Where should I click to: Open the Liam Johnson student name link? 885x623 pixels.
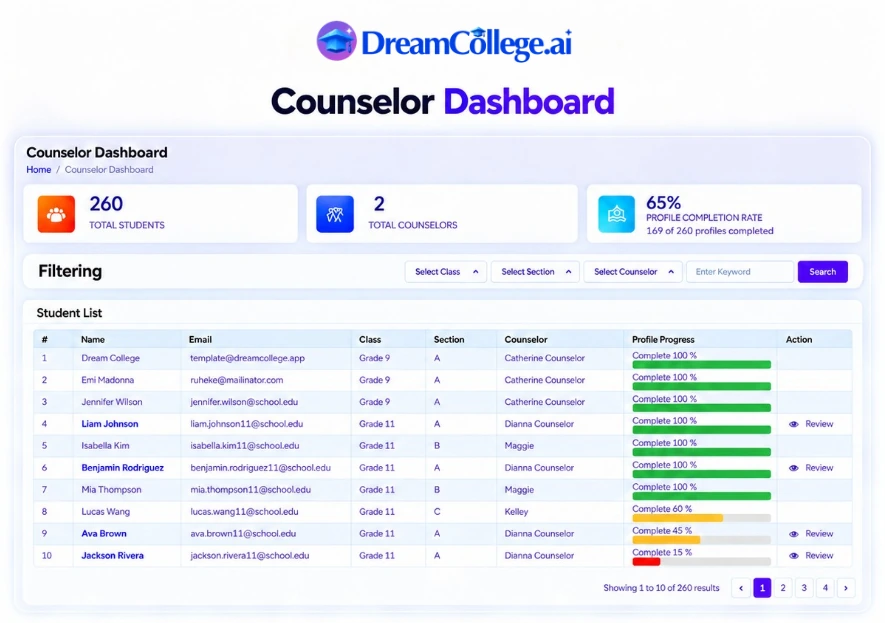point(109,424)
